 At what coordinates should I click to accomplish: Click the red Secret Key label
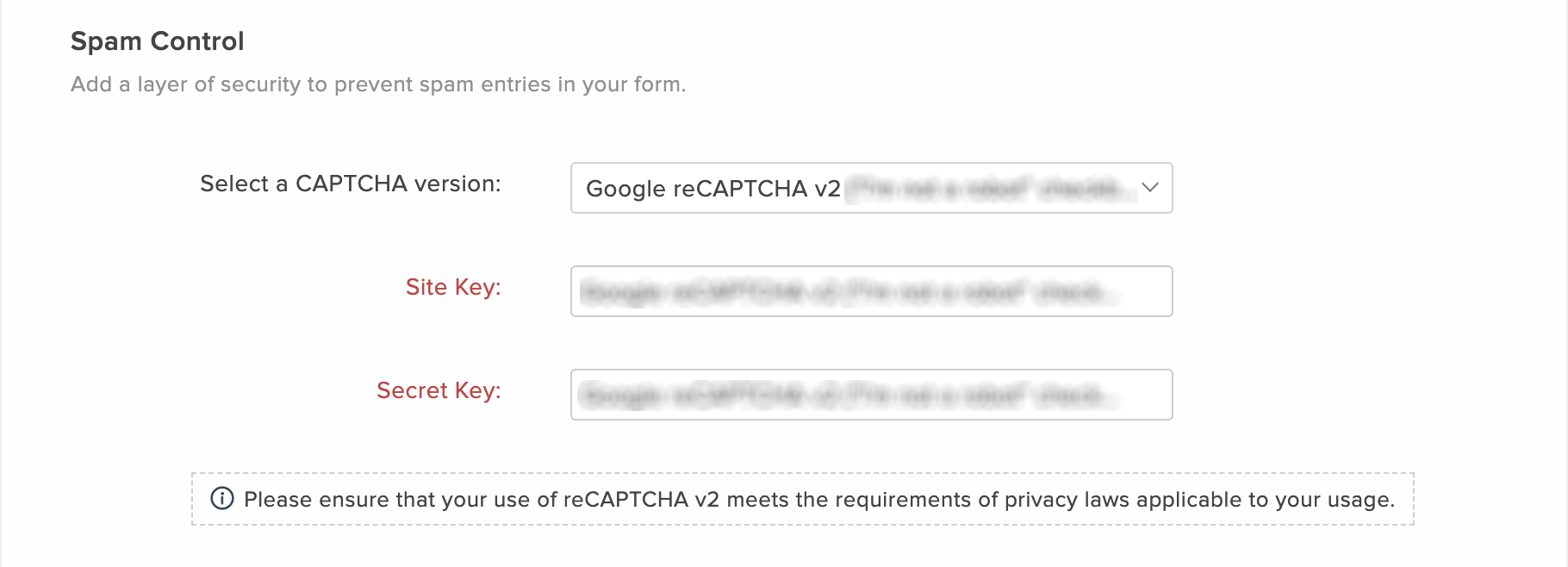pyautogui.click(x=439, y=390)
